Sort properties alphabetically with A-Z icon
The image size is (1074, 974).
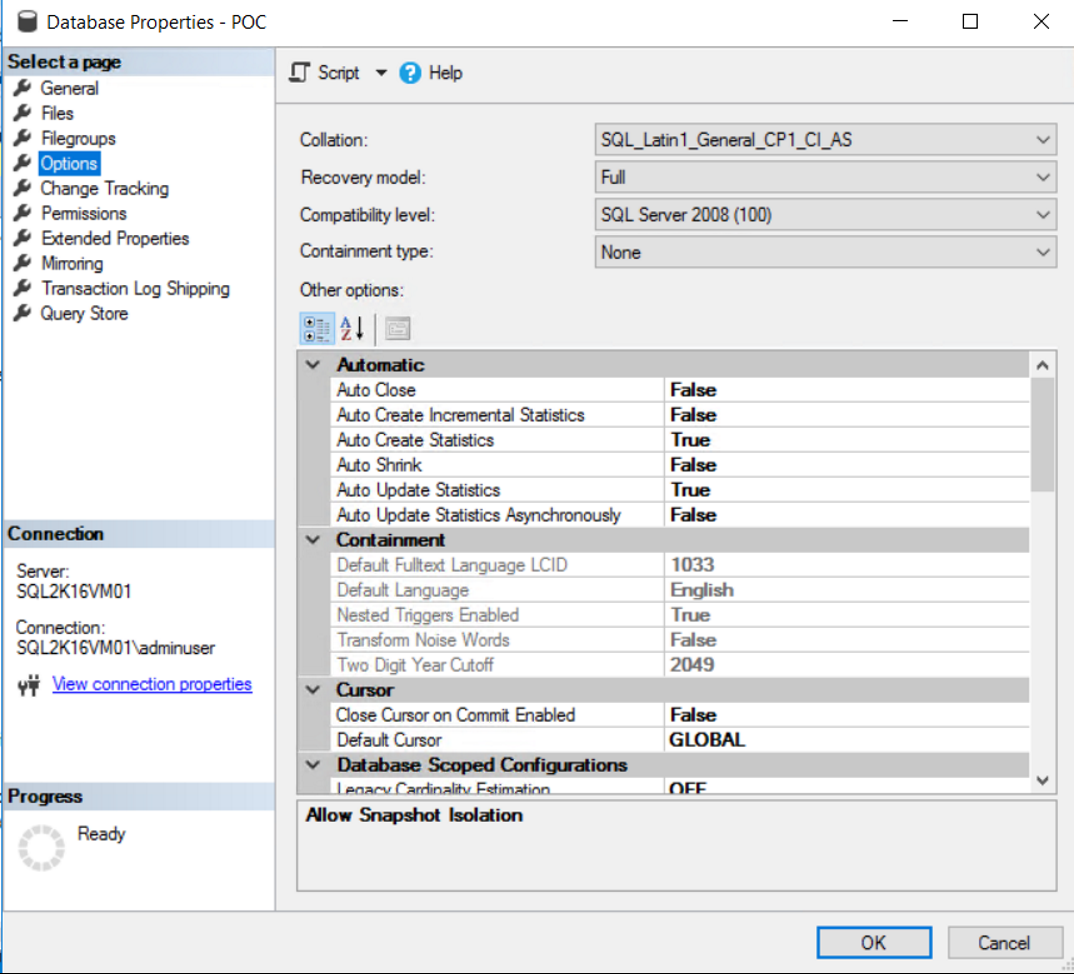click(352, 329)
